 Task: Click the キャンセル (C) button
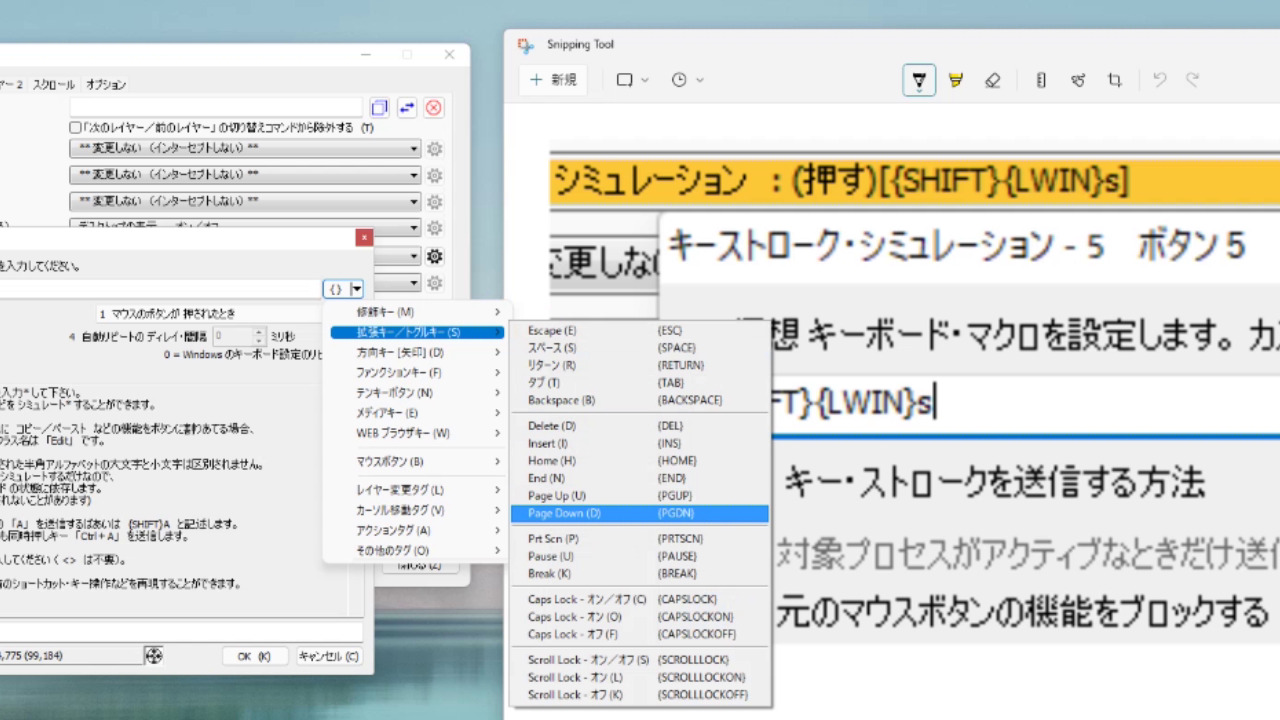[x=328, y=657]
